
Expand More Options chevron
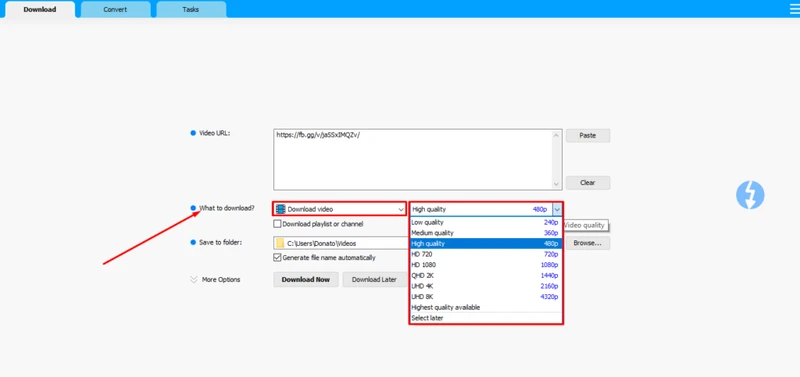(x=193, y=280)
